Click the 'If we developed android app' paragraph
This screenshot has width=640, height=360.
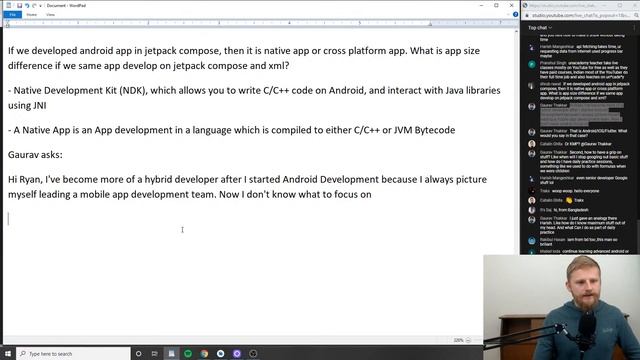coord(244,58)
